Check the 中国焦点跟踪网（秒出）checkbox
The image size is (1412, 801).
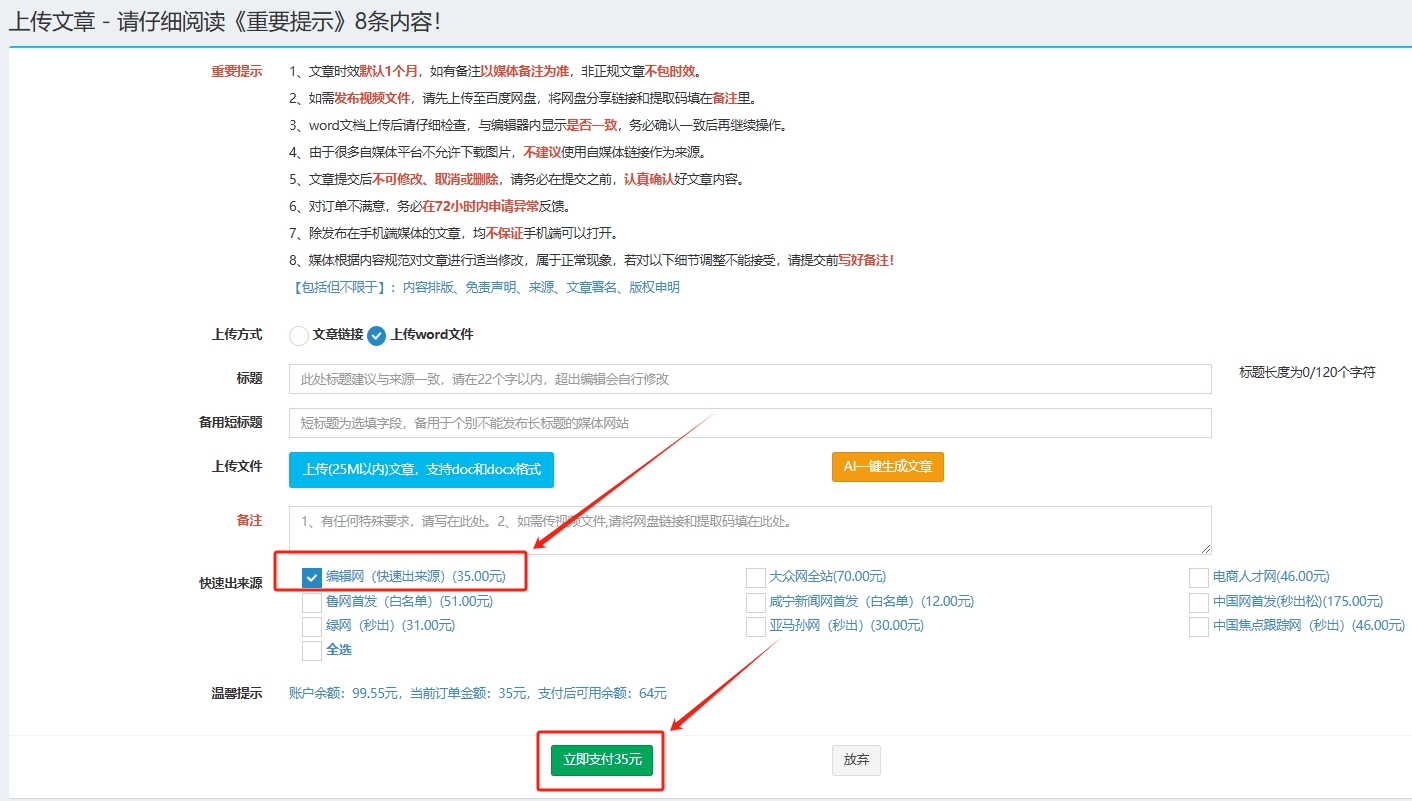point(1199,626)
